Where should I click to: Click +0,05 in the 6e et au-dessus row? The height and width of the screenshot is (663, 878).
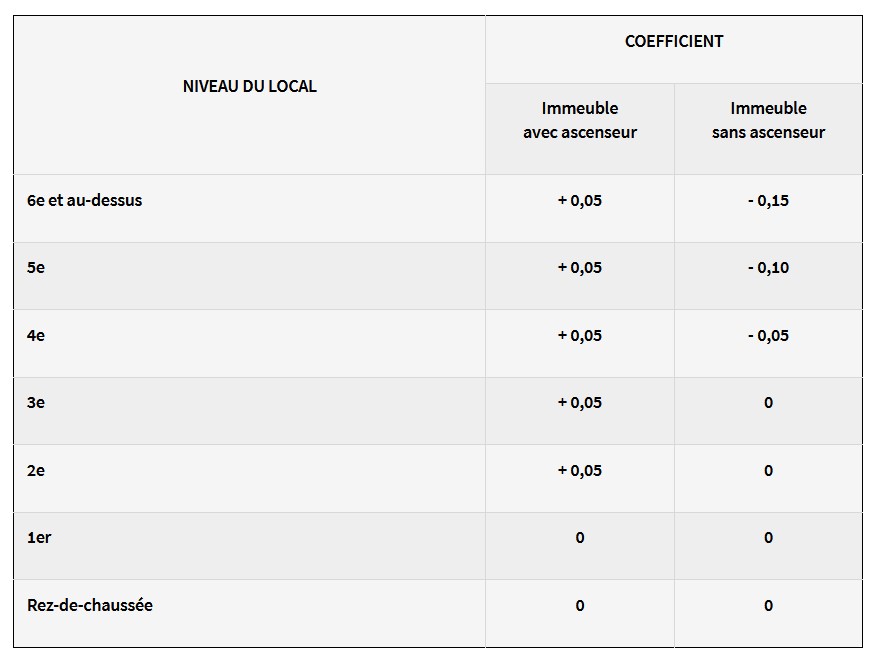tap(580, 200)
